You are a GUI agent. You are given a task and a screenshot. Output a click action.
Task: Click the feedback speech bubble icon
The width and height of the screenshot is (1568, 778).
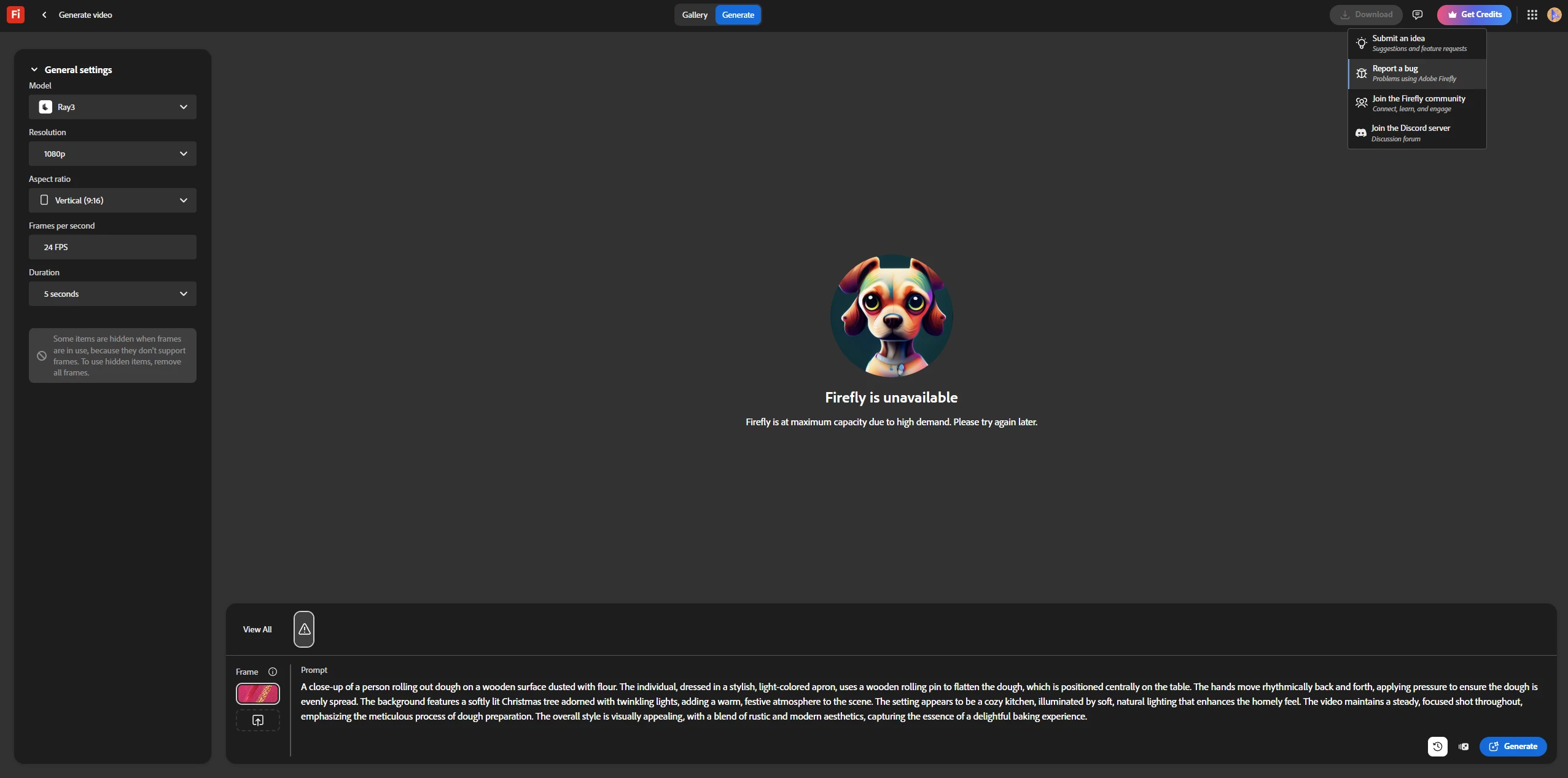(1418, 15)
